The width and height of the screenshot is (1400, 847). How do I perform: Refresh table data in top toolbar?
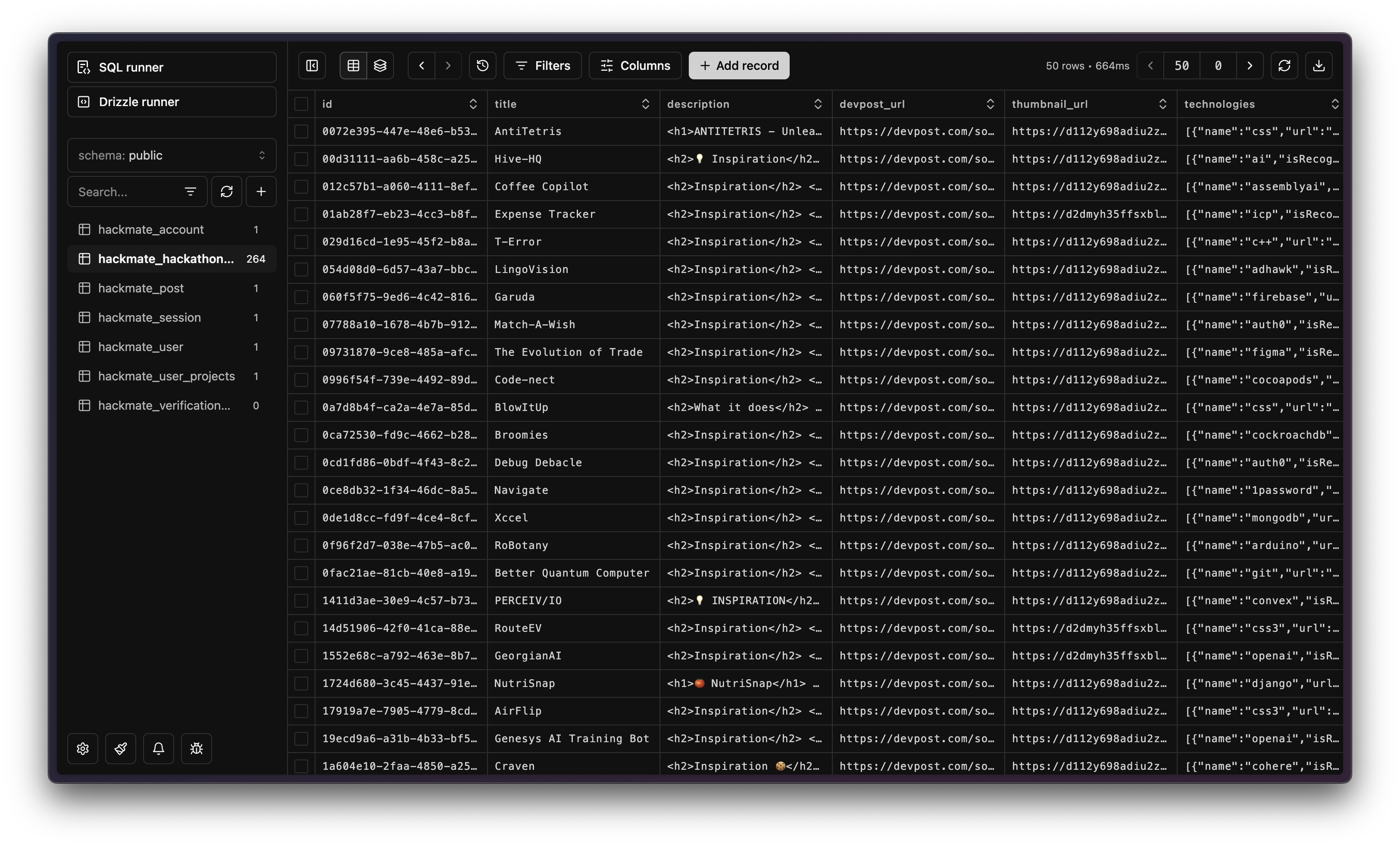tap(1284, 66)
